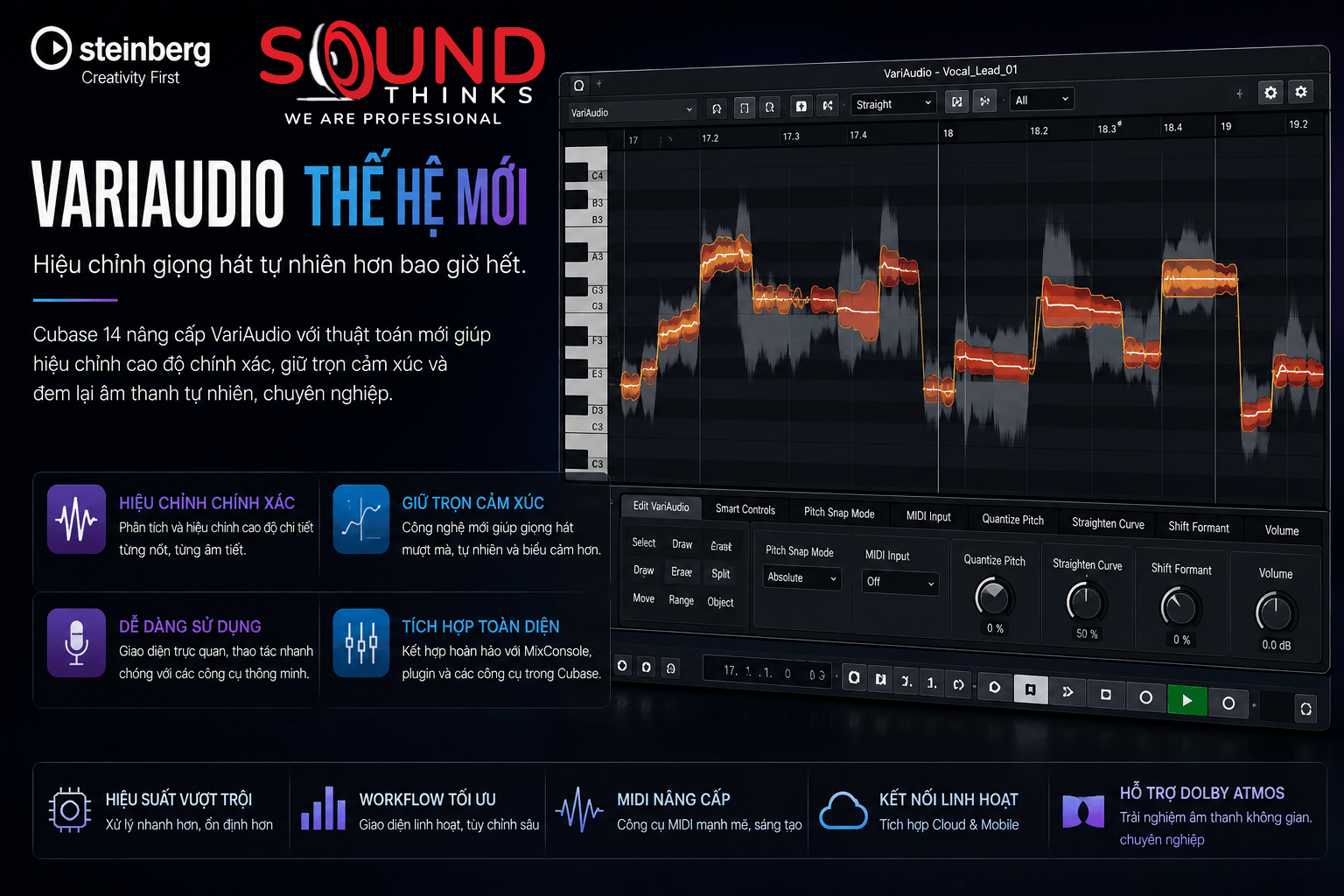Image resolution: width=1344 pixels, height=896 pixels.
Task: Open the Shift Formant tab
Action: (x=1198, y=527)
